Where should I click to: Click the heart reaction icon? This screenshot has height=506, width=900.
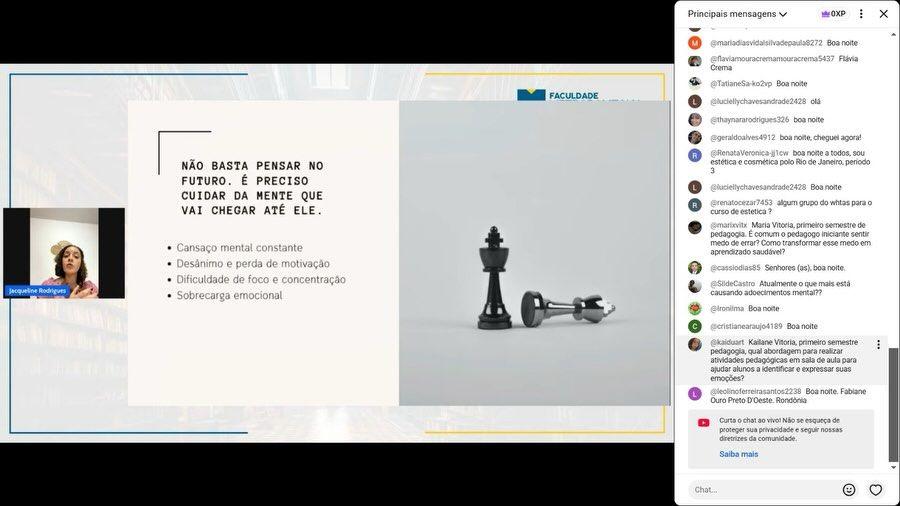876,490
